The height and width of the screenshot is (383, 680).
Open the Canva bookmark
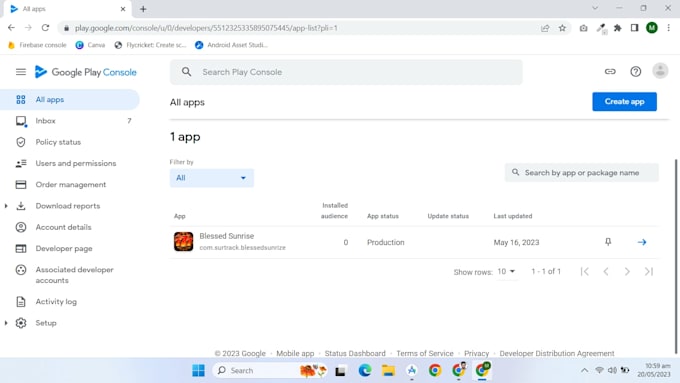90,45
